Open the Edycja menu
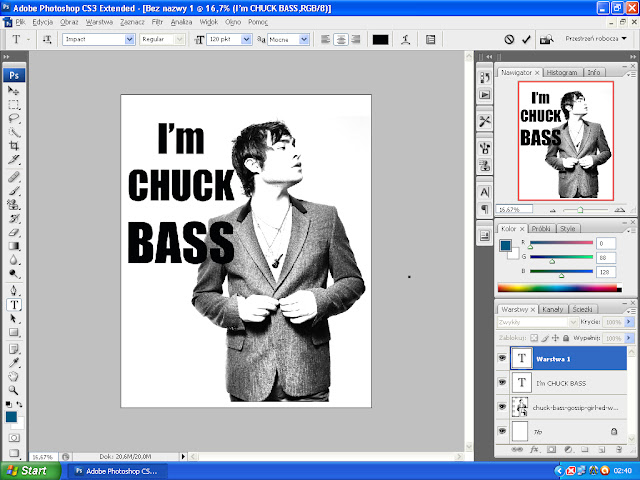 pos(42,22)
